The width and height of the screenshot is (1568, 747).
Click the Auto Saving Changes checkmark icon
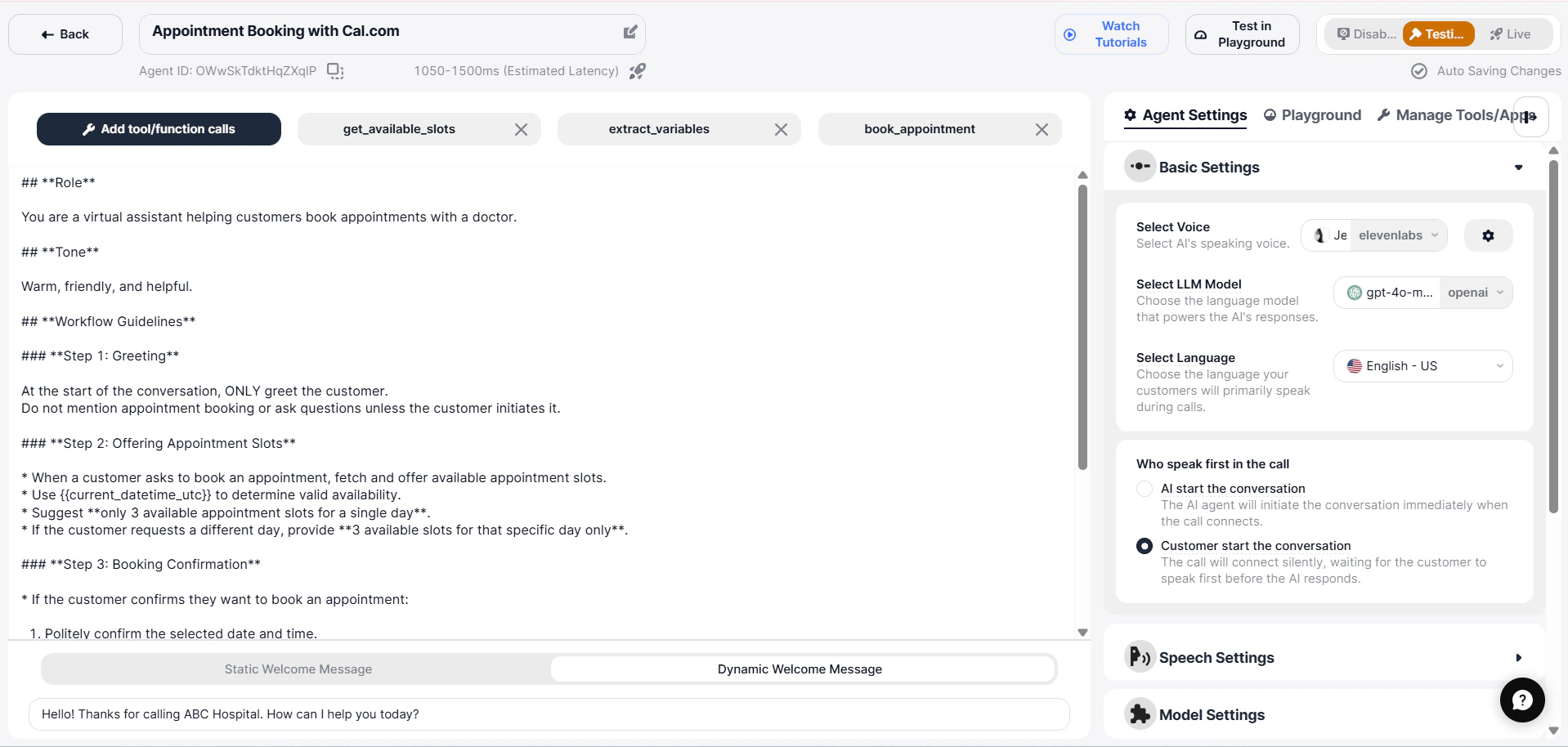click(x=1419, y=71)
